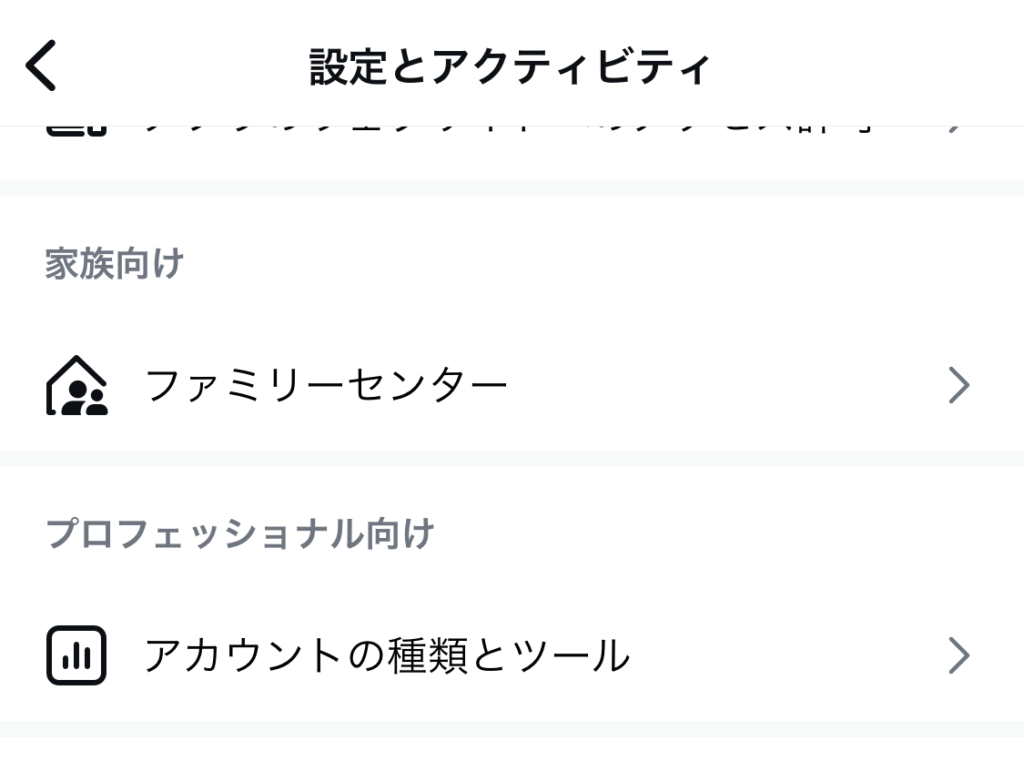Image resolution: width=1024 pixels, height=761 pixels.
Task: Expand アカウントの種類とツール via its chevron
Action: coord(958,656)
